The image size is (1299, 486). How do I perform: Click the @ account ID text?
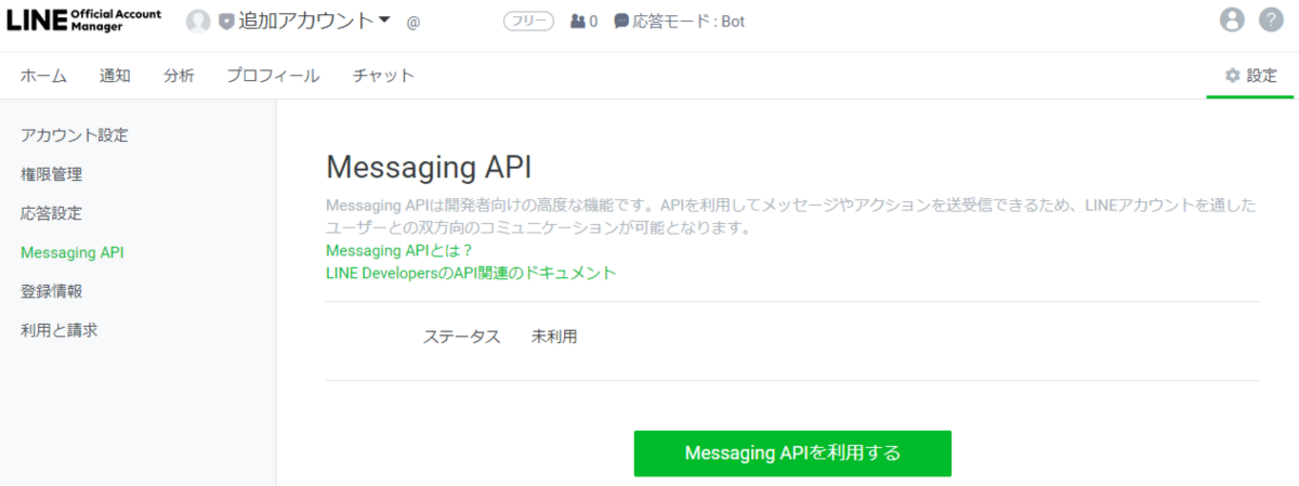click(413, 22)
